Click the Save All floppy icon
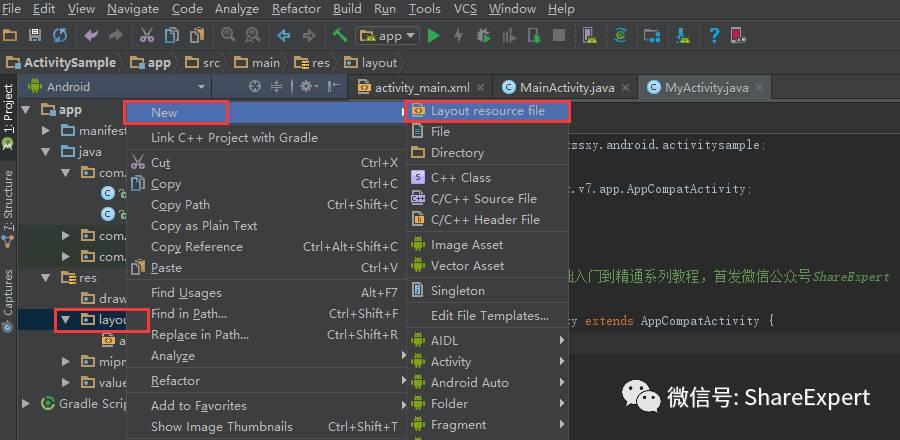 tap(35, 36)
